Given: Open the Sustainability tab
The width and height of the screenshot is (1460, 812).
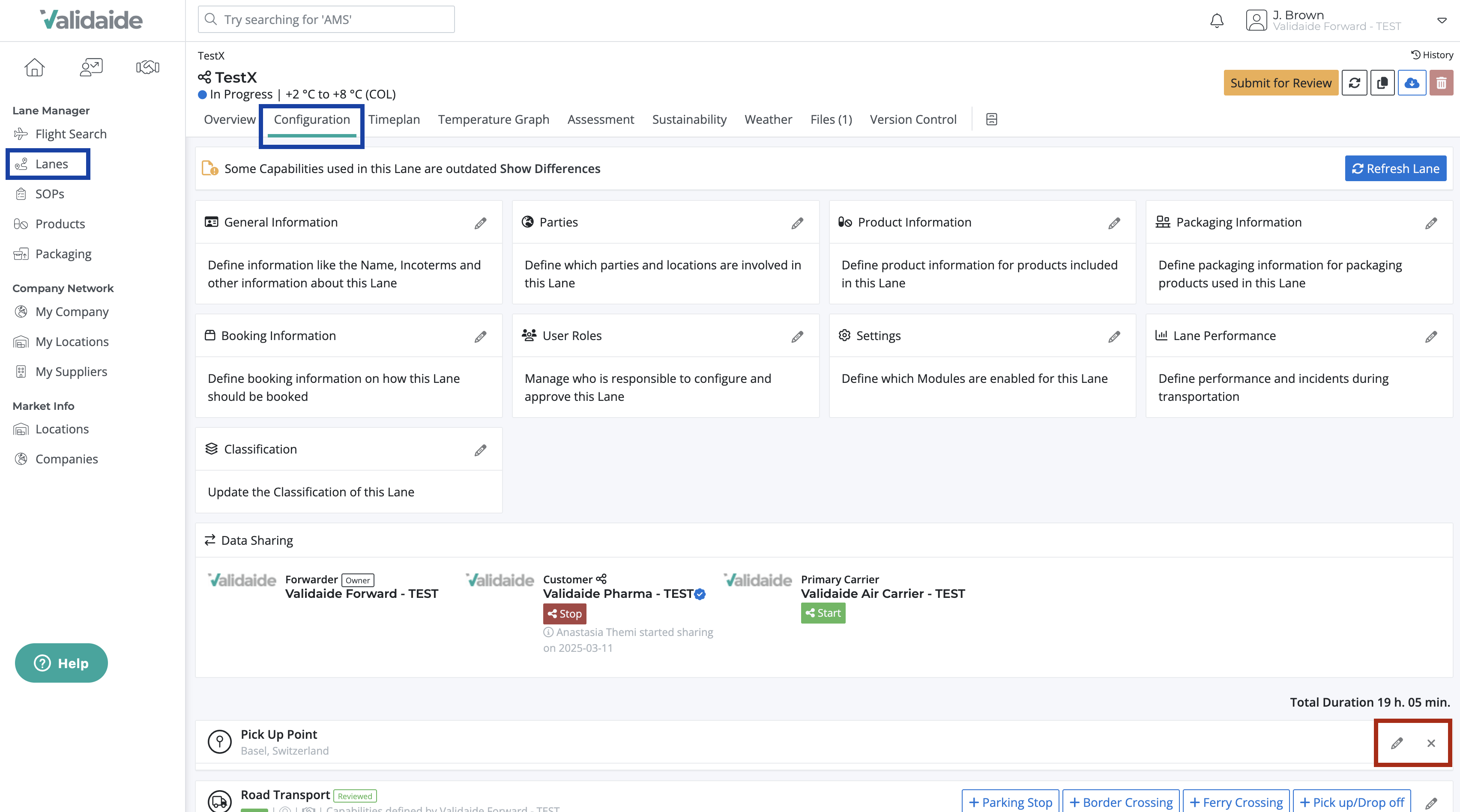Looking at the screenshot, I should pos(689,119).
